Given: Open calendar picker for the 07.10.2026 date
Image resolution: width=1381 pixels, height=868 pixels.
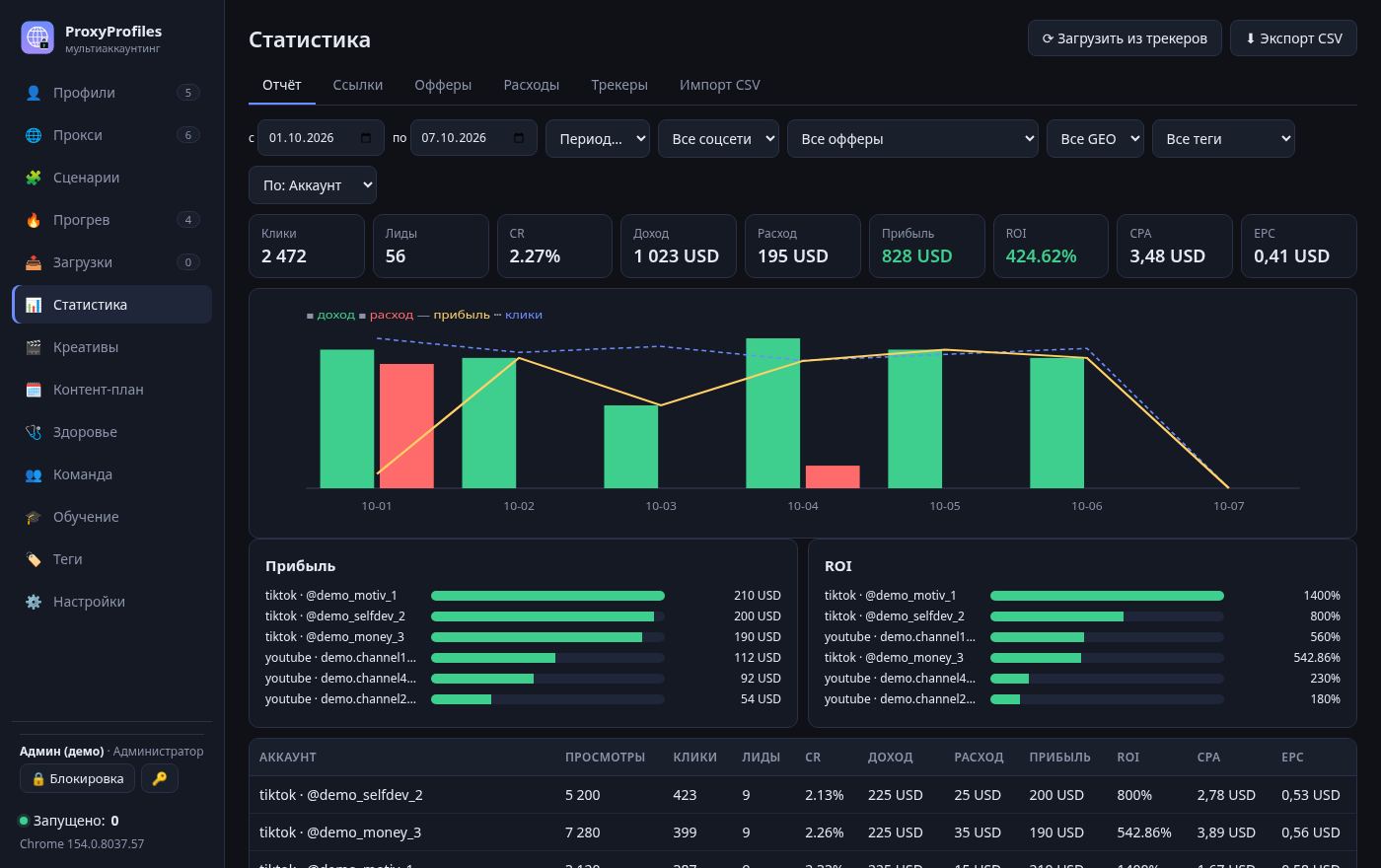Looking at the screenshot, I should [x=519, y=138].
